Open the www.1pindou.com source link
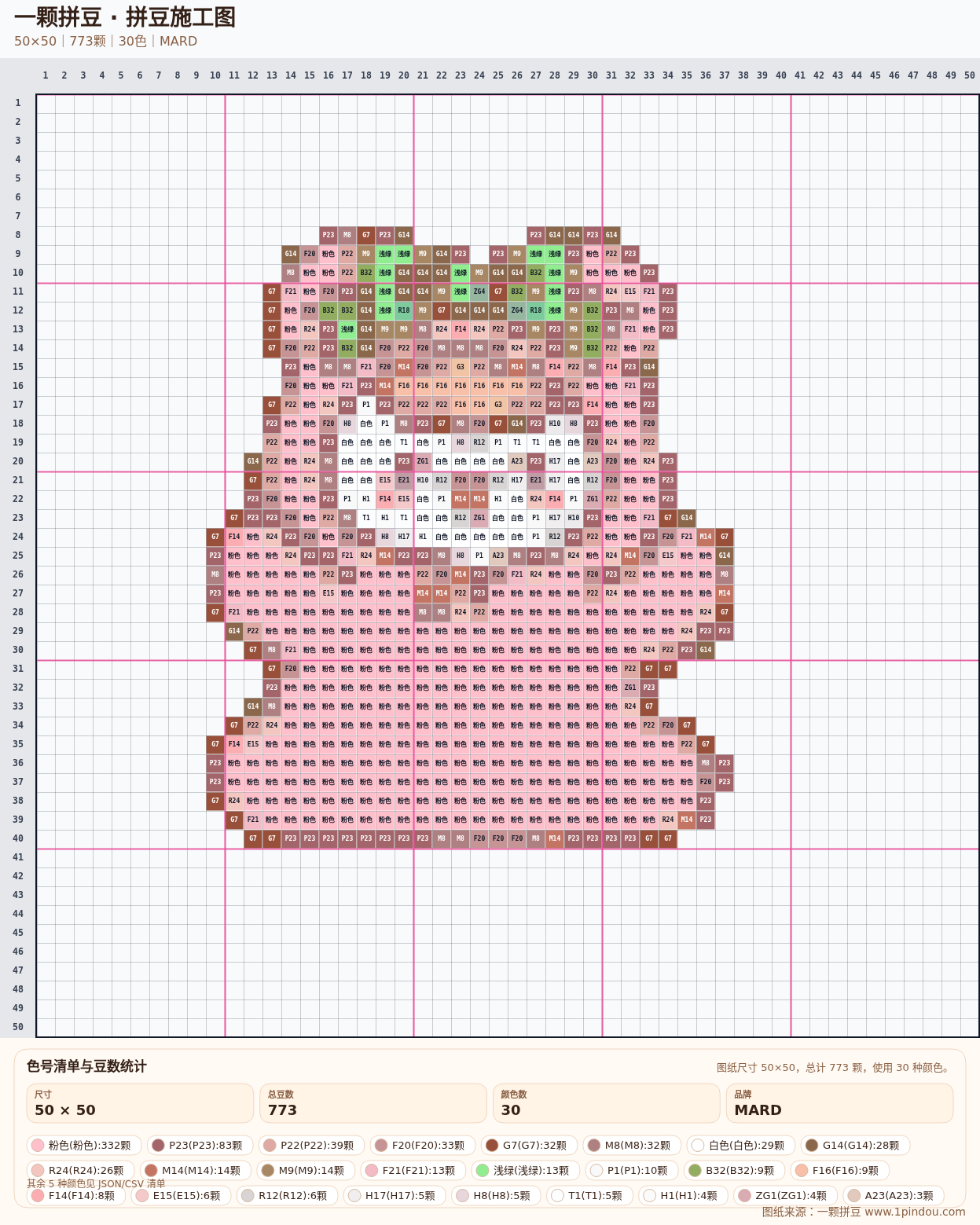Image resolution: width=980 pixels, height=1225 pixels. tap(915, 1212)
